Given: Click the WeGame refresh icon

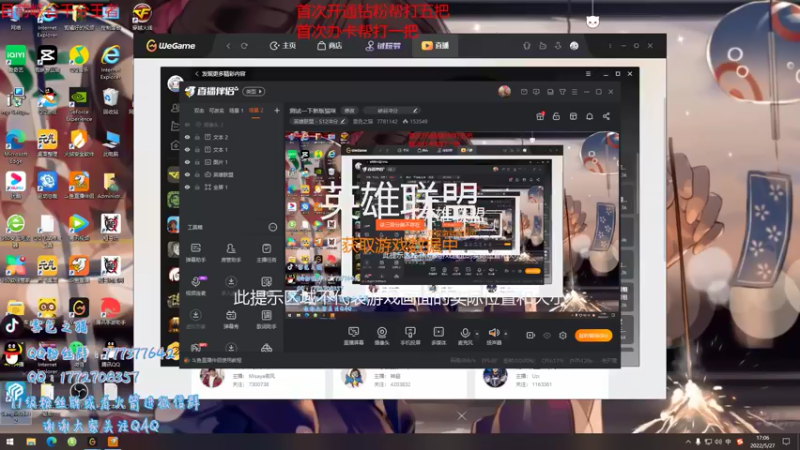Looking at the screenshot, I should coord(244,46).
